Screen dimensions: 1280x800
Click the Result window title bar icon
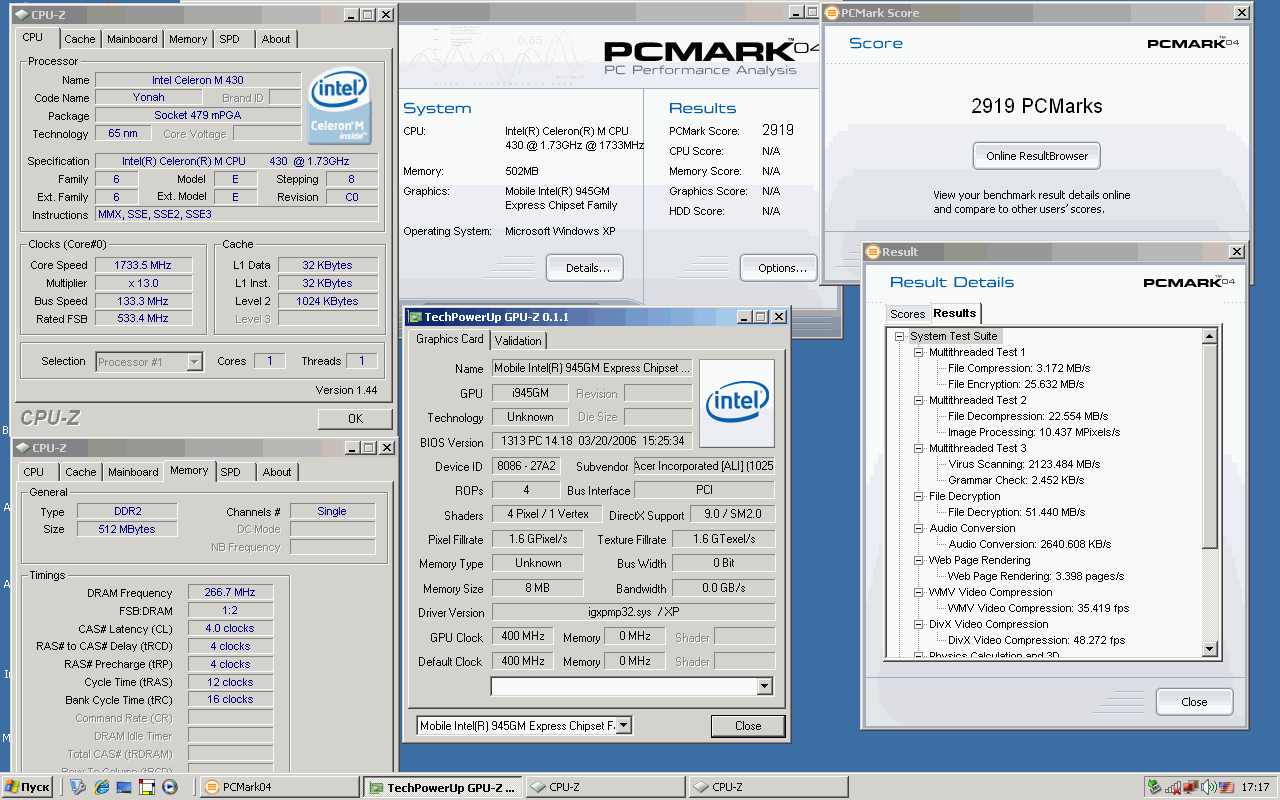[x=872, y=252]
